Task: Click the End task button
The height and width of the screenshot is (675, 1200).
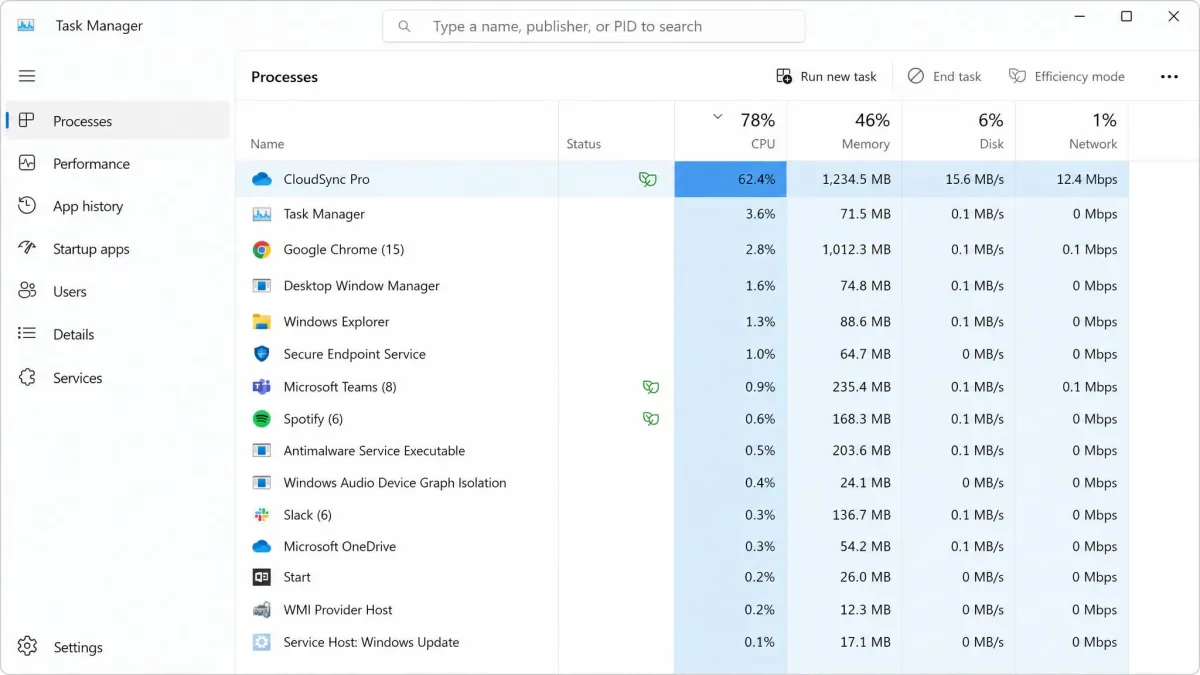Action: (x=945, y=77)
